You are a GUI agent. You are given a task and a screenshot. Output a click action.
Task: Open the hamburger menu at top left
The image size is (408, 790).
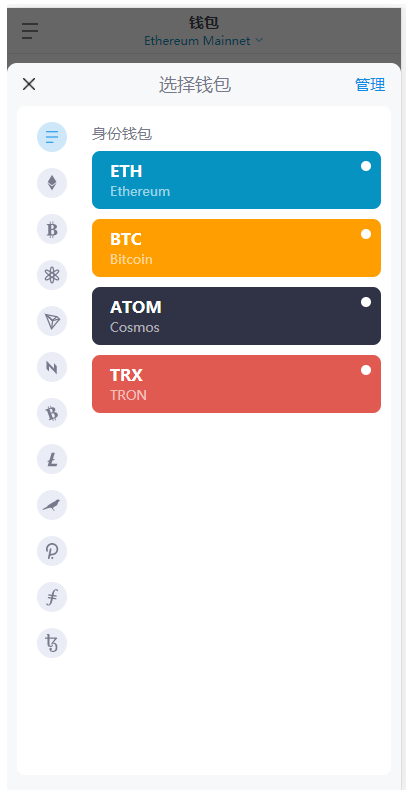[x=30, y=31]
